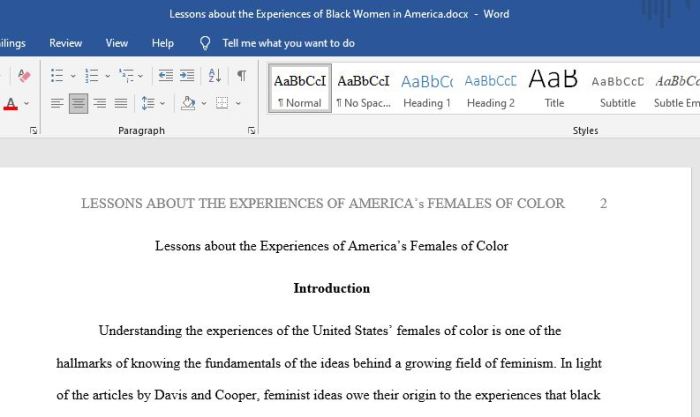Viewport: 700px width, 417px height.
Task: Click the red font color swatch
Action: click(x=10, y=104)
